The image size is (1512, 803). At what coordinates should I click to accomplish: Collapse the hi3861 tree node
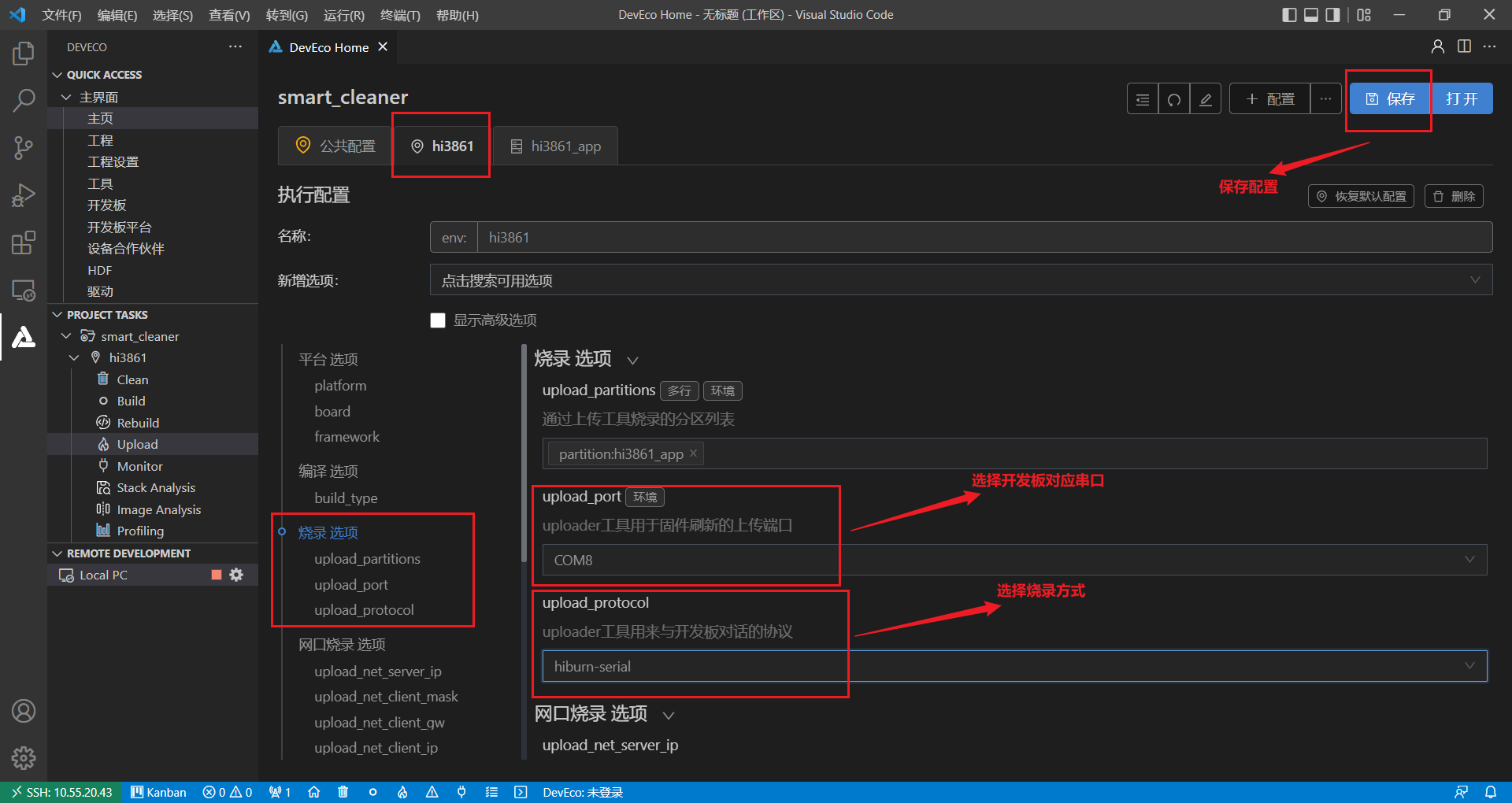click(74, 357)
